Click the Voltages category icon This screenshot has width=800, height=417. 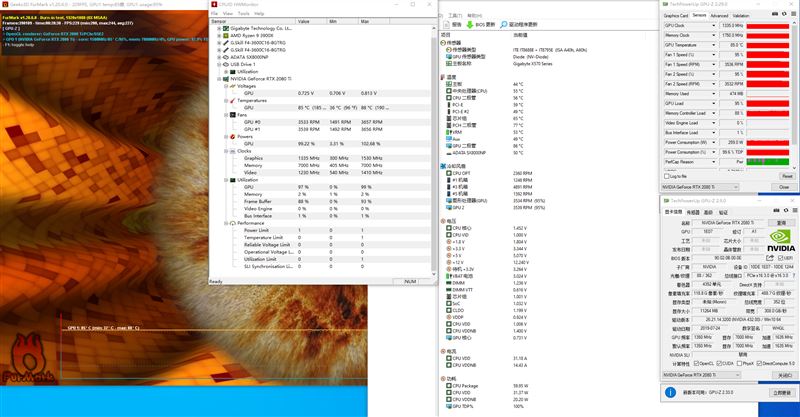pos(233,86)
